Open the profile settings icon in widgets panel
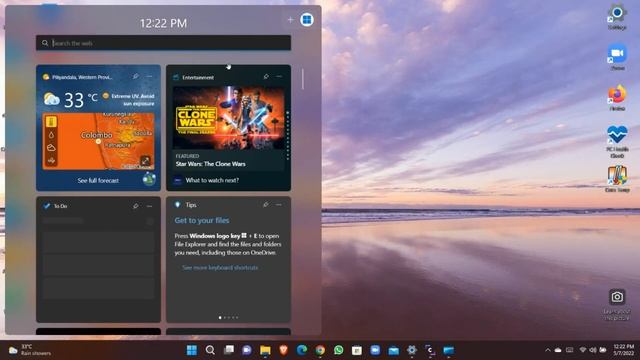Viewport: 640px width, 360px height. tap(307, 20)
